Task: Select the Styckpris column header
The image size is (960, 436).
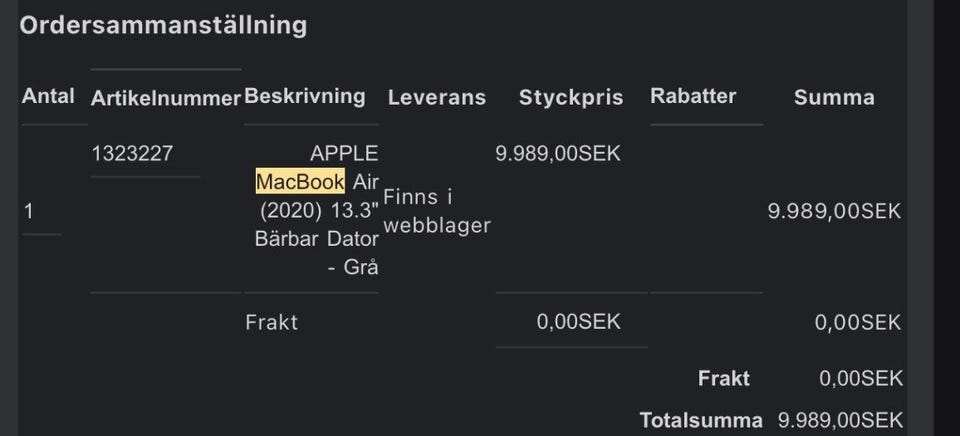Action: tap(571, 97)
